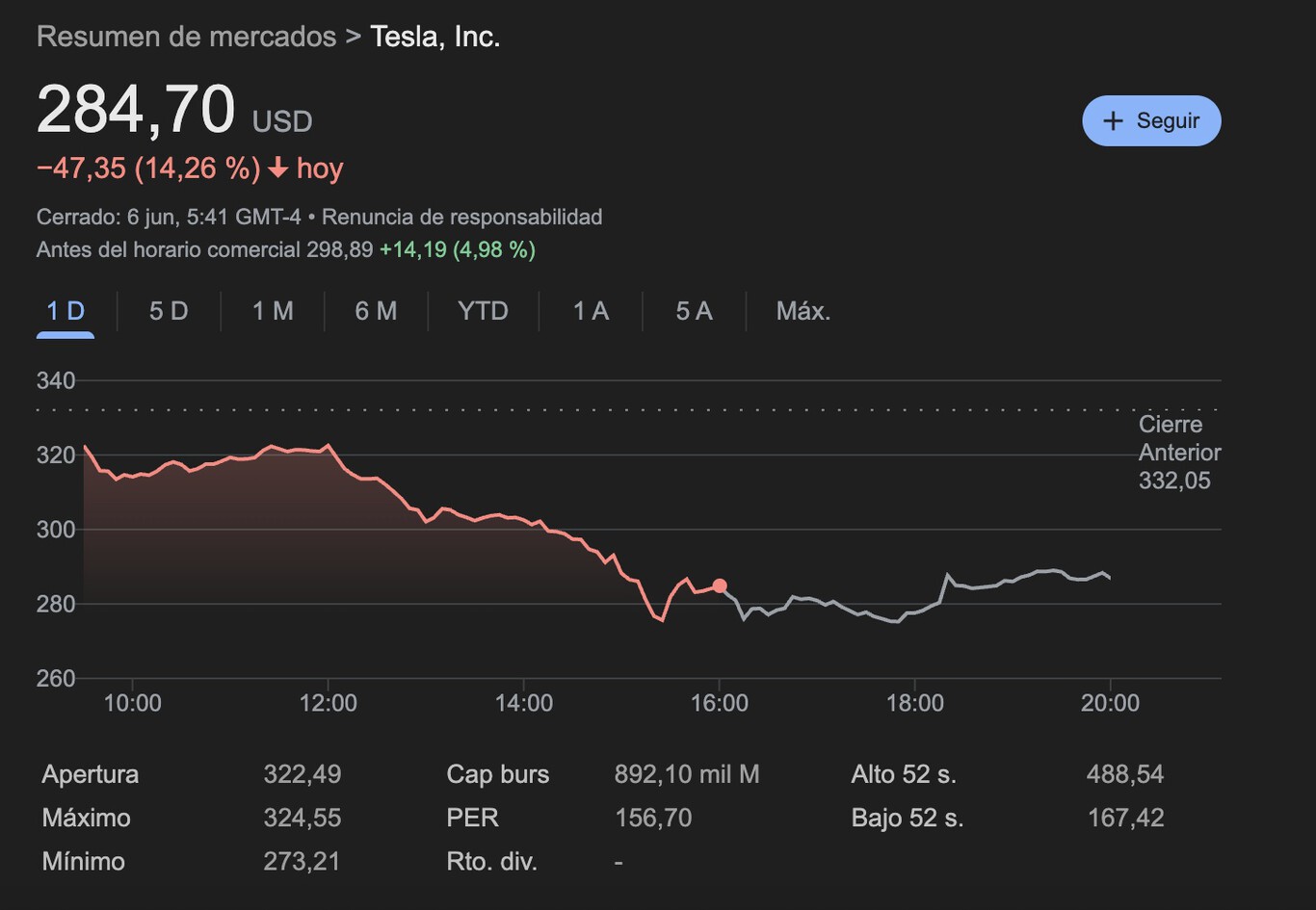The image size is (1316, 910).
Task: Click the PER value 156,70
Action: (x=653, y=818)
